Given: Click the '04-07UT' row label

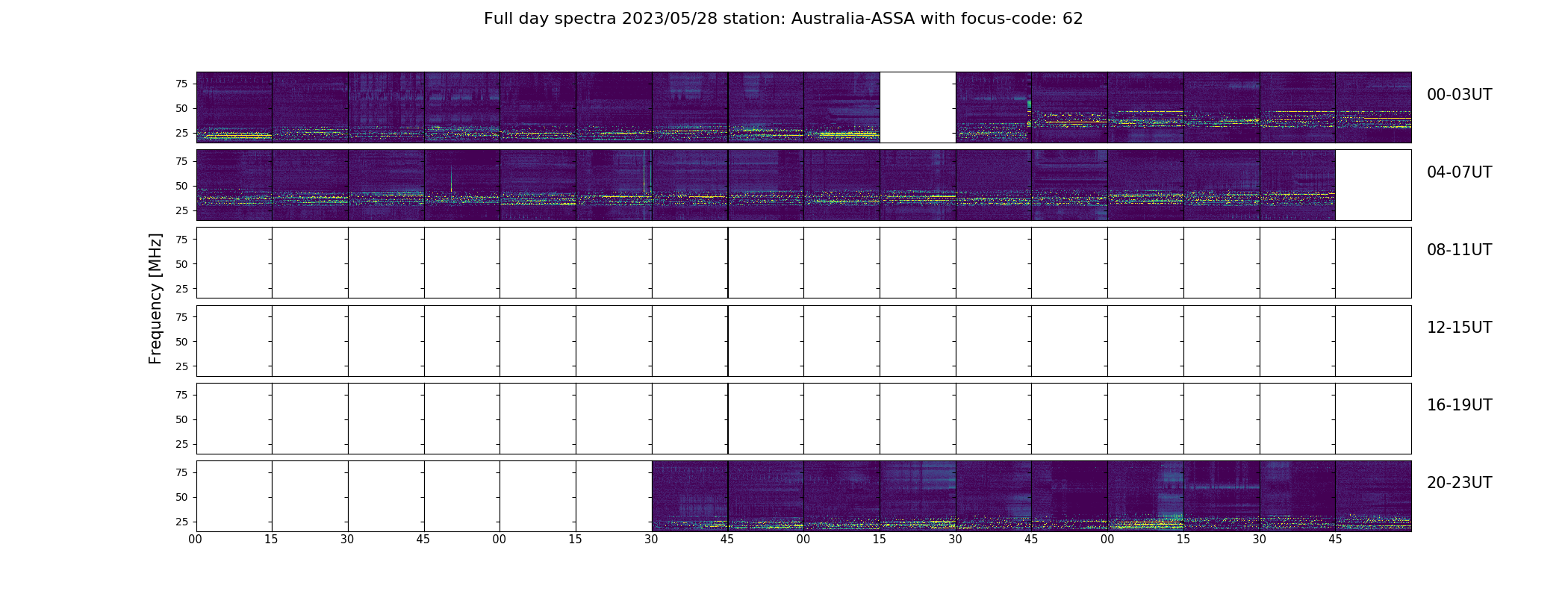Looking at the screenshot, I should pos(1459,172).
